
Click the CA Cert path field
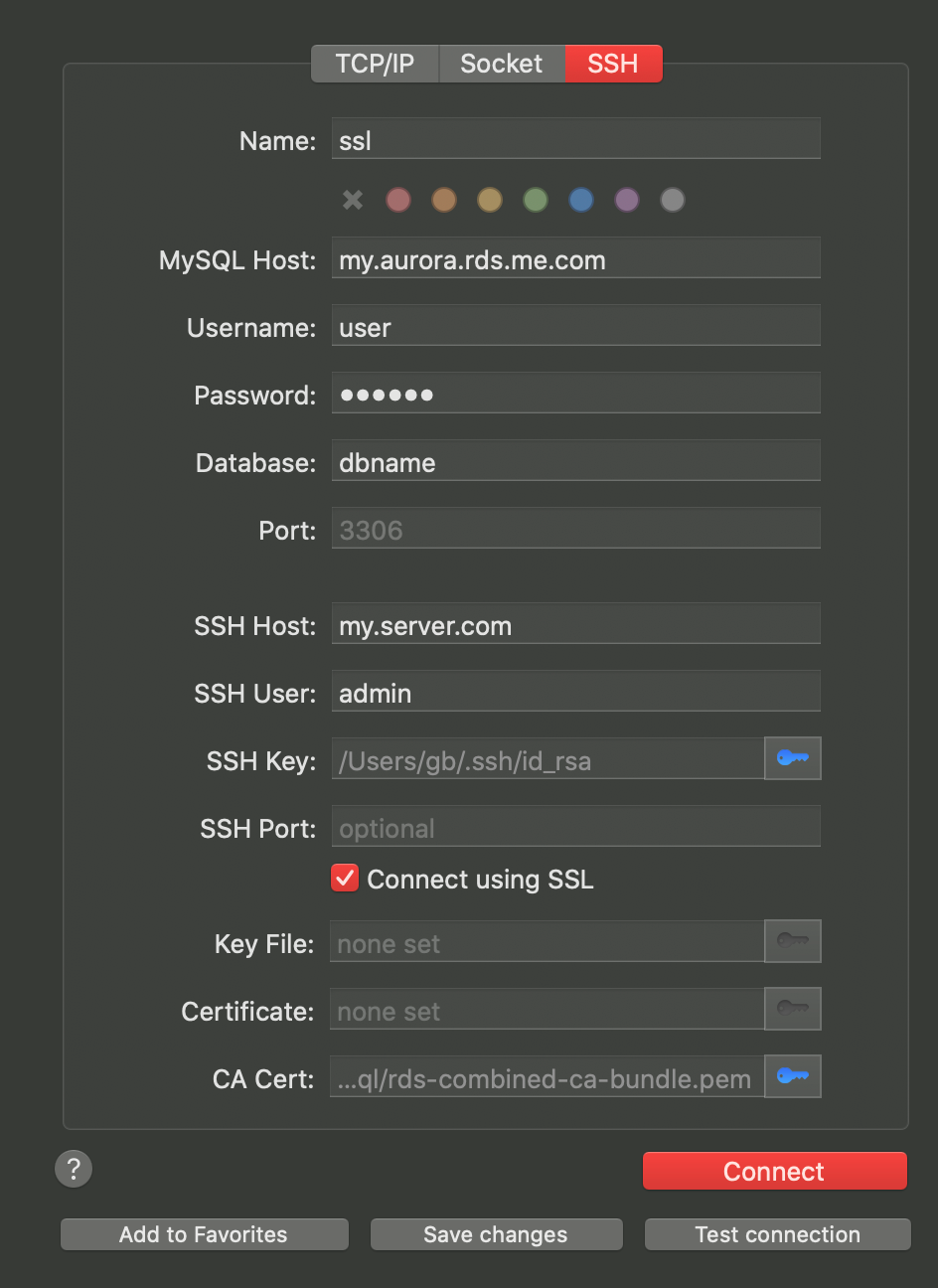tap(547, 1077)
